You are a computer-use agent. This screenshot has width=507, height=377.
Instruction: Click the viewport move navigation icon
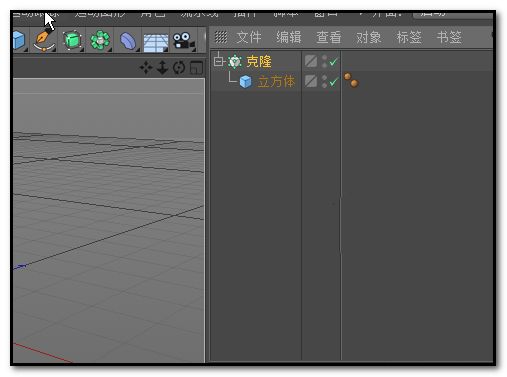(x=146, y=68)
